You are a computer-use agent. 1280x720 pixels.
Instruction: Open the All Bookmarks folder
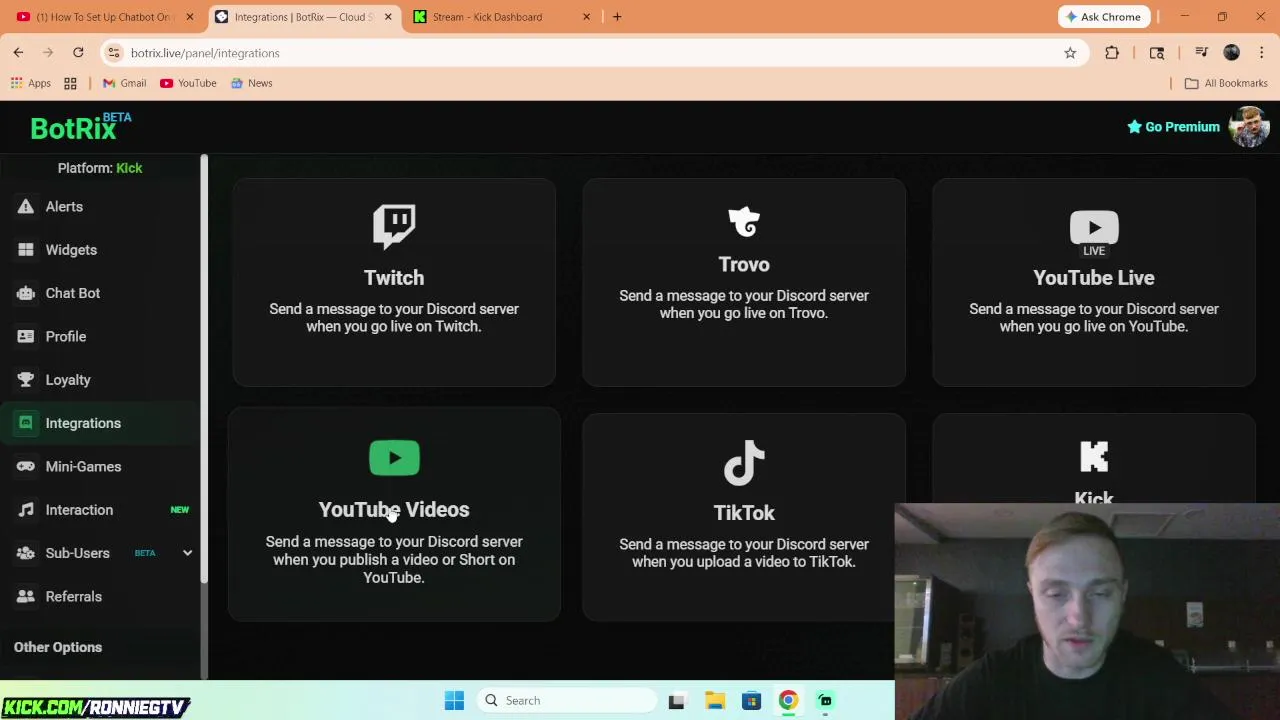[1226, 83]
